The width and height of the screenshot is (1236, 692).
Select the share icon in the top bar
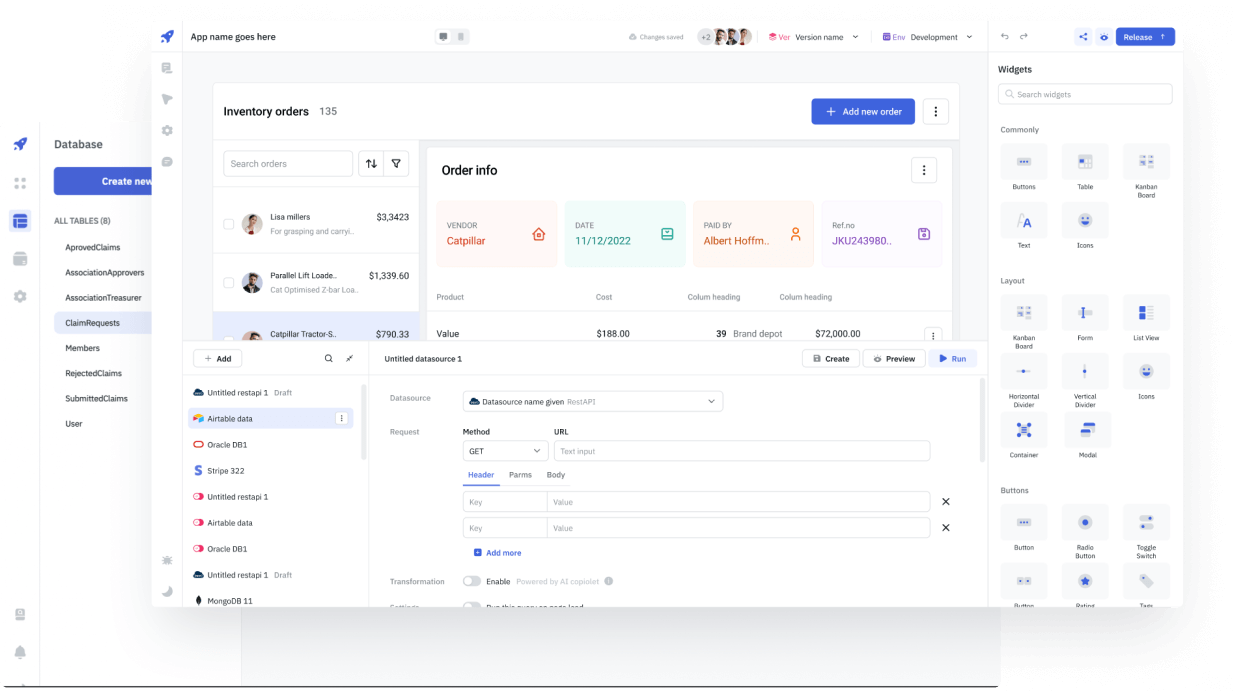pyautogui.click(x=1083, y=36)
